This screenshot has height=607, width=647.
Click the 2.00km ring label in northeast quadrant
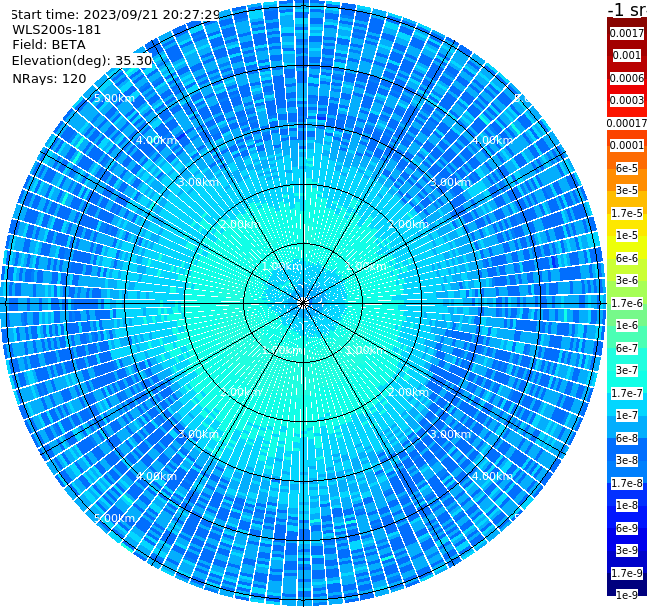click(408, 224)
